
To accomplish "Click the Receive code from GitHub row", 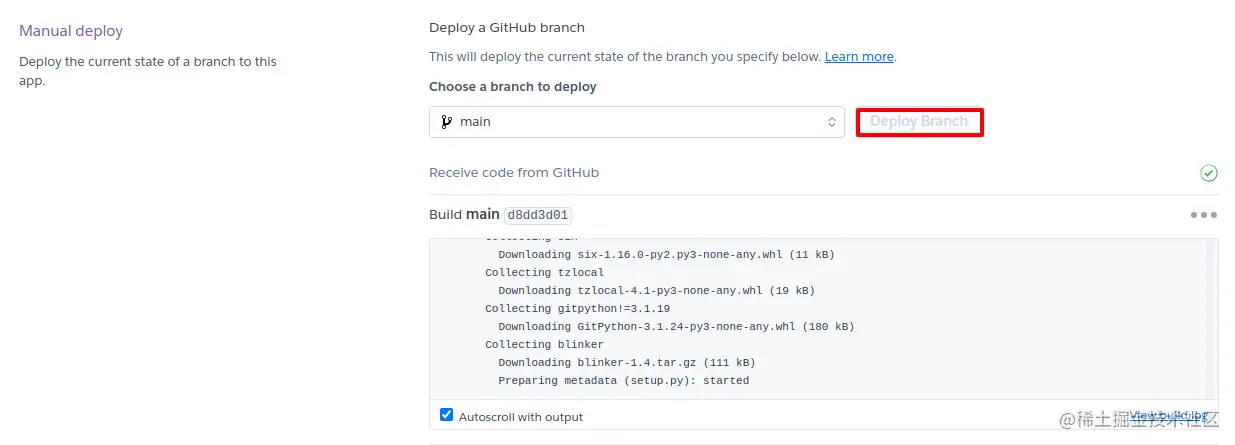I will pyautogui.click(x=824, y=173).
